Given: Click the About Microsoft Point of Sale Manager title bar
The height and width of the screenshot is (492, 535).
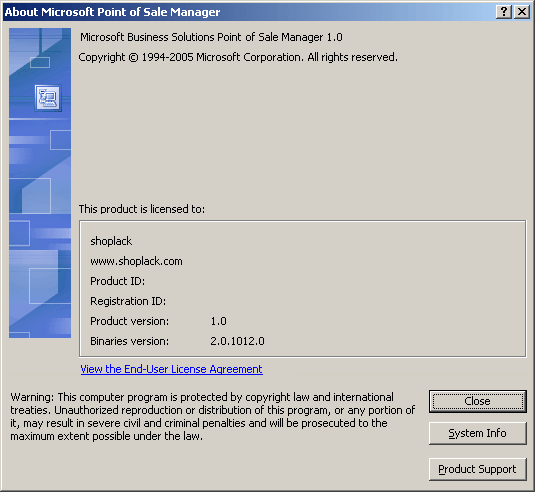Looking at the screenshot, I should point(249,12).
